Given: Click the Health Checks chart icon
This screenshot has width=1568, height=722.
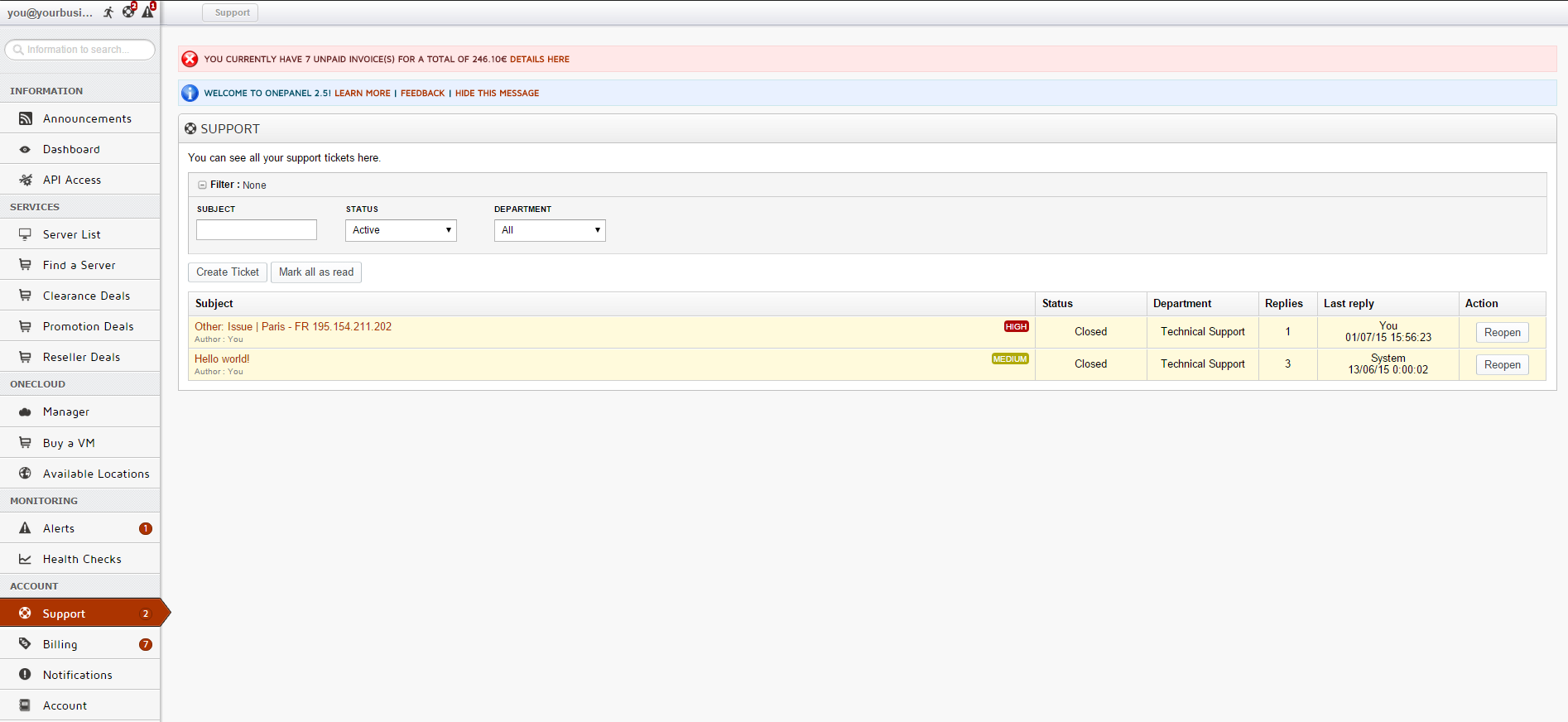Looking at the screenshot, I should pos(26,559).
